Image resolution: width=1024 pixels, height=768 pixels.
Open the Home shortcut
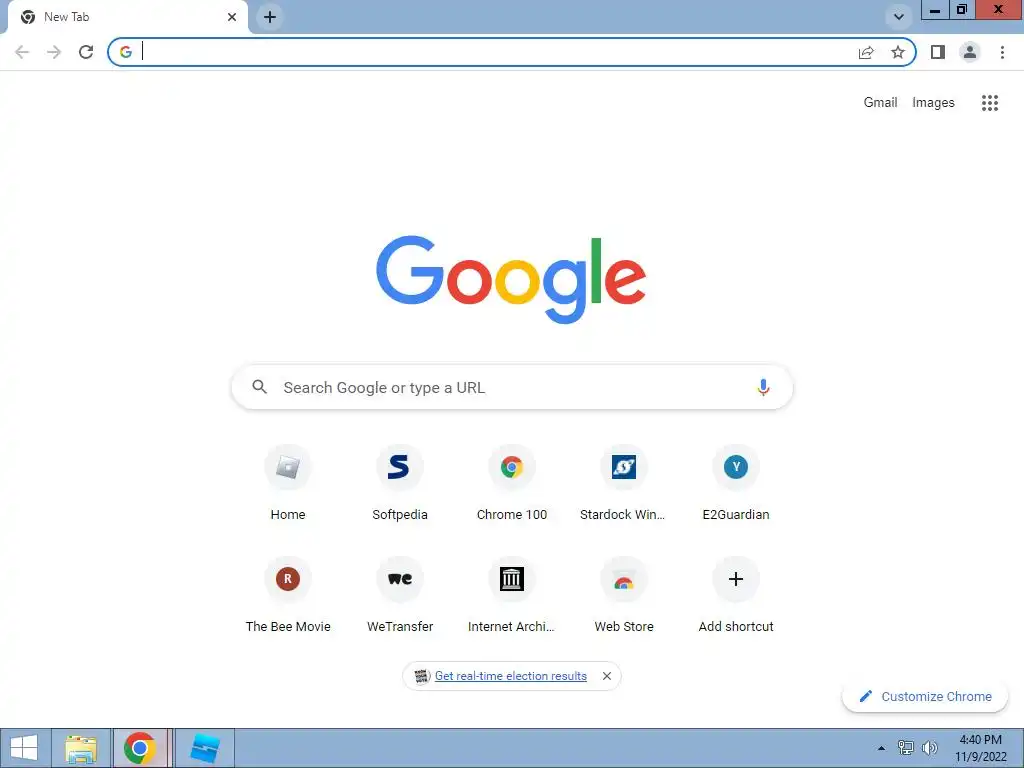pos(288,483)
